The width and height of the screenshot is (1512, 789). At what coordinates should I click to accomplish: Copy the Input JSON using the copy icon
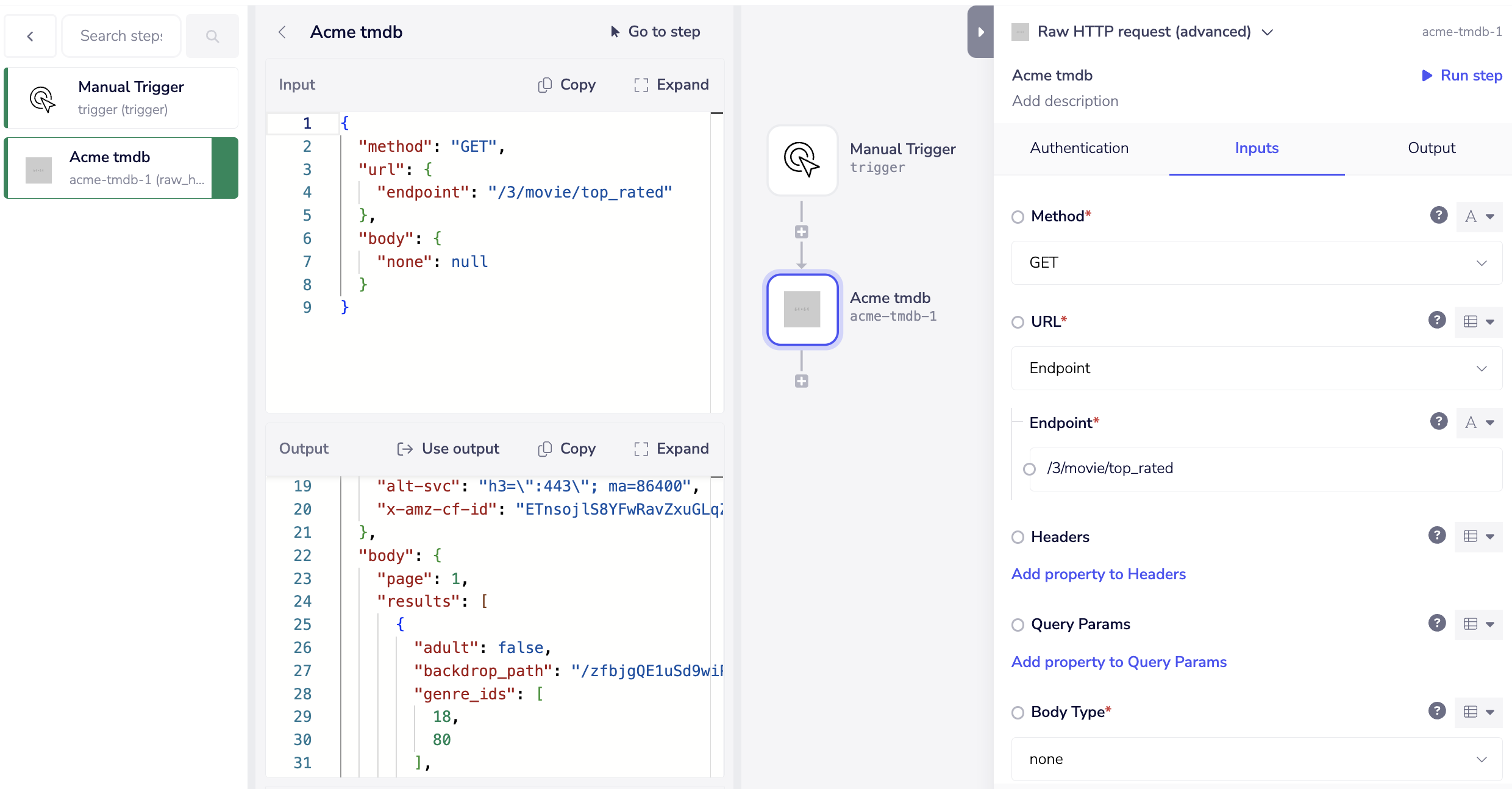(546, 85)
